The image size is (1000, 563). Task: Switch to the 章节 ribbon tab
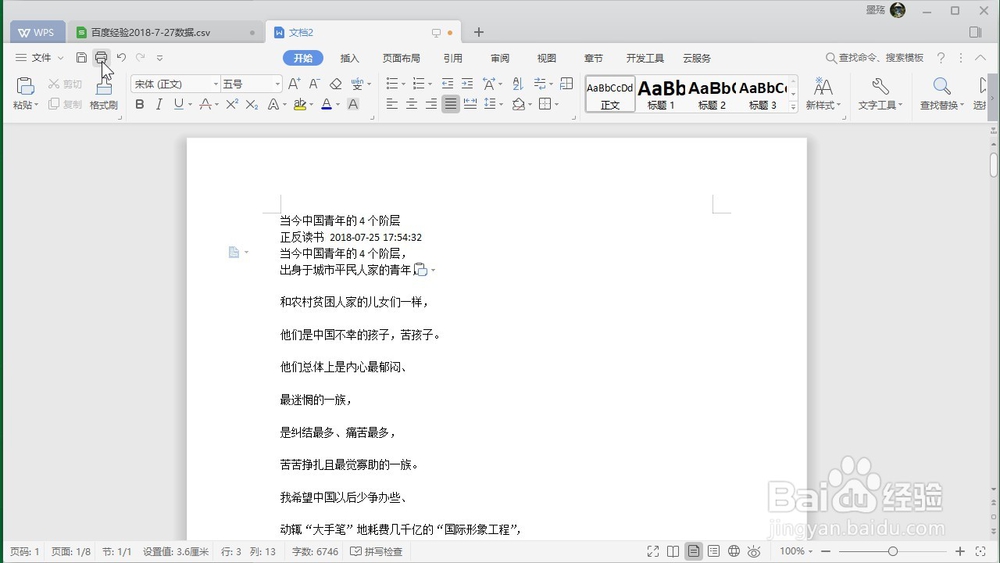(x=593, y=58)
